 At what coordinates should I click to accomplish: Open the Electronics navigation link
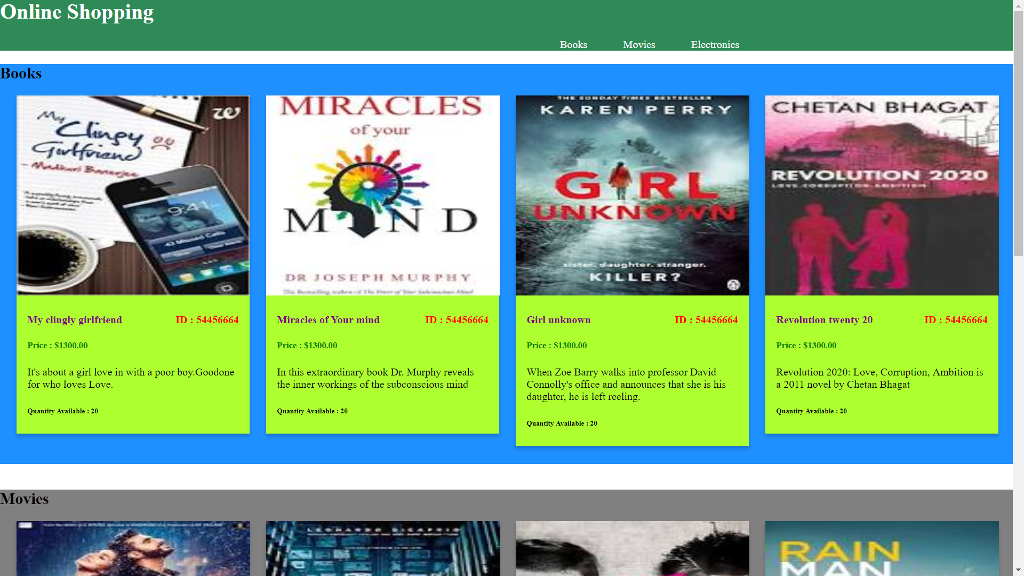point(714,44)
